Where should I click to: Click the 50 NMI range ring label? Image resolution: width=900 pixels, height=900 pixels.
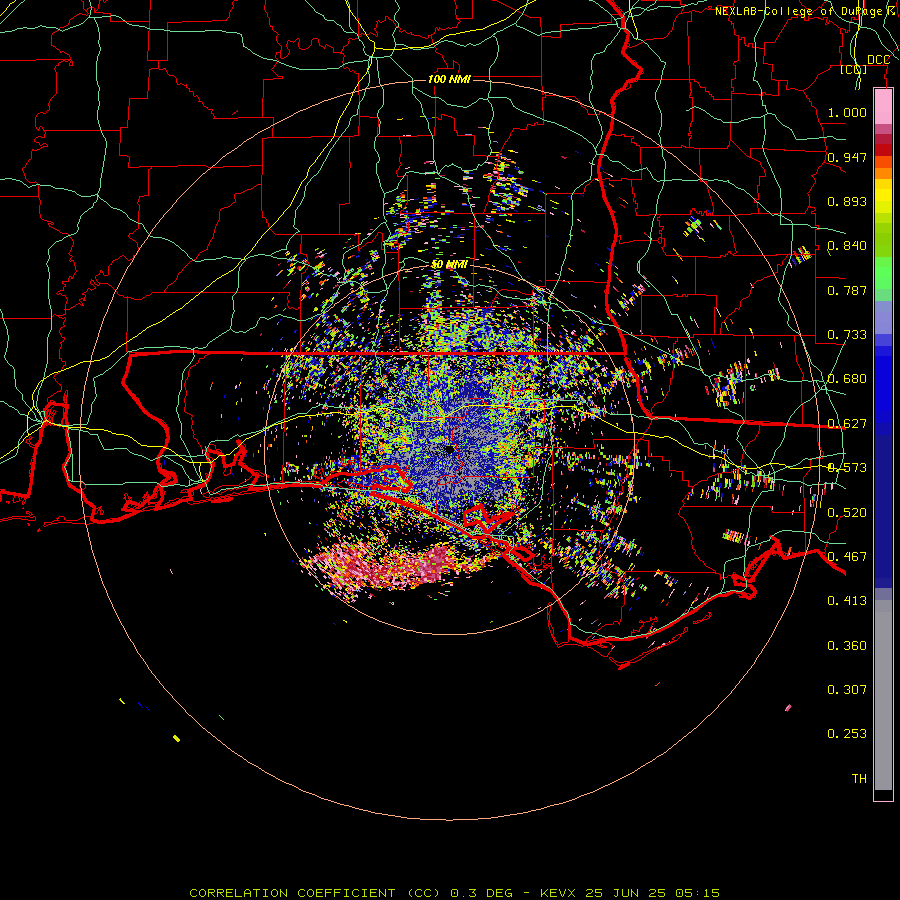[449, 265]
